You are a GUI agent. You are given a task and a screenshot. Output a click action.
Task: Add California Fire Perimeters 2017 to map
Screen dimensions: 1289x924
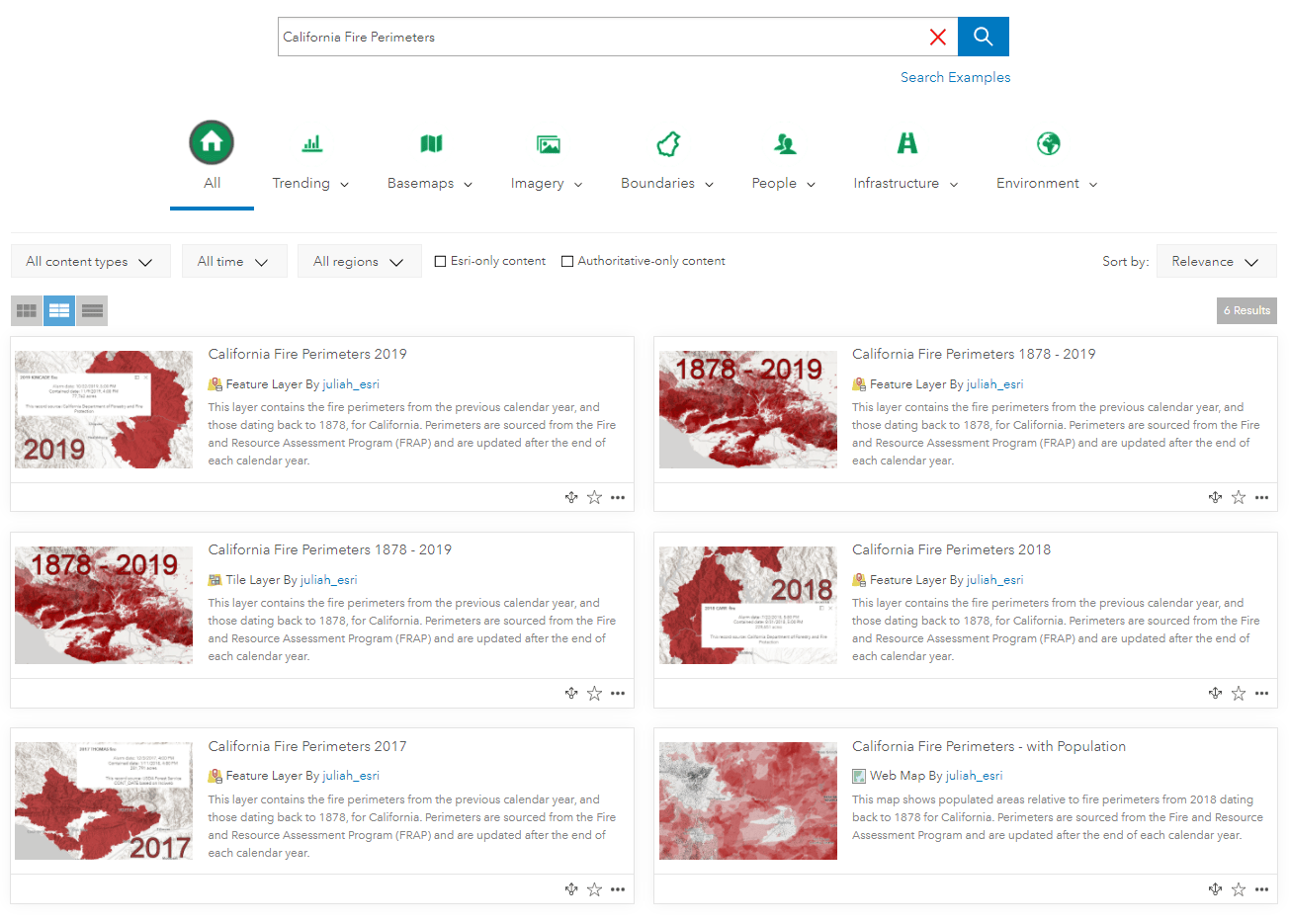571,889
